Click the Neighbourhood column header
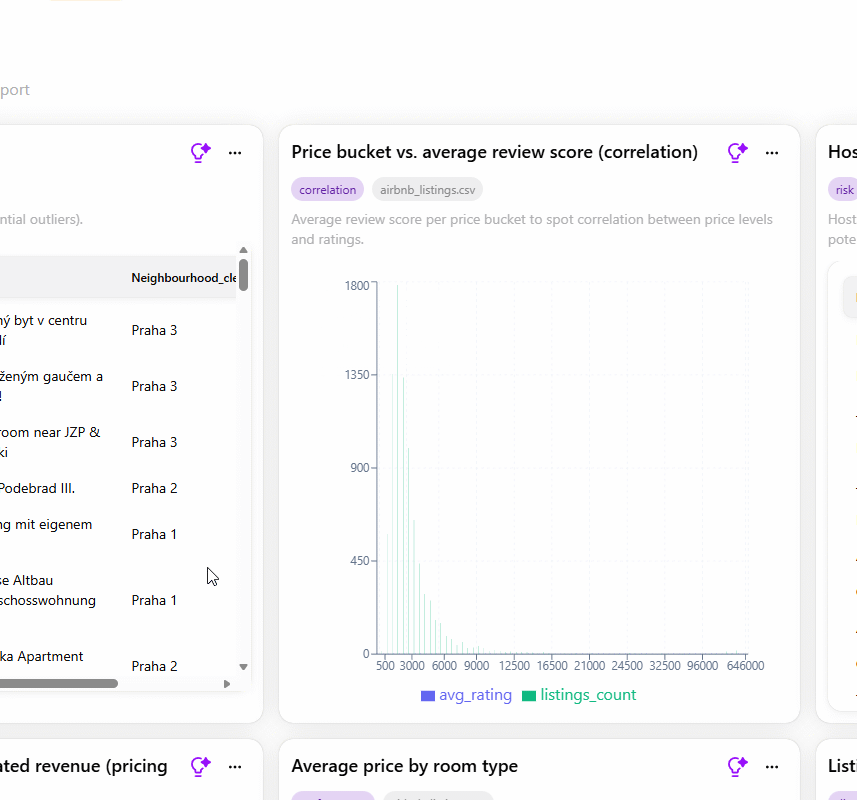The image size is (857, 800). tap(184, 278)
